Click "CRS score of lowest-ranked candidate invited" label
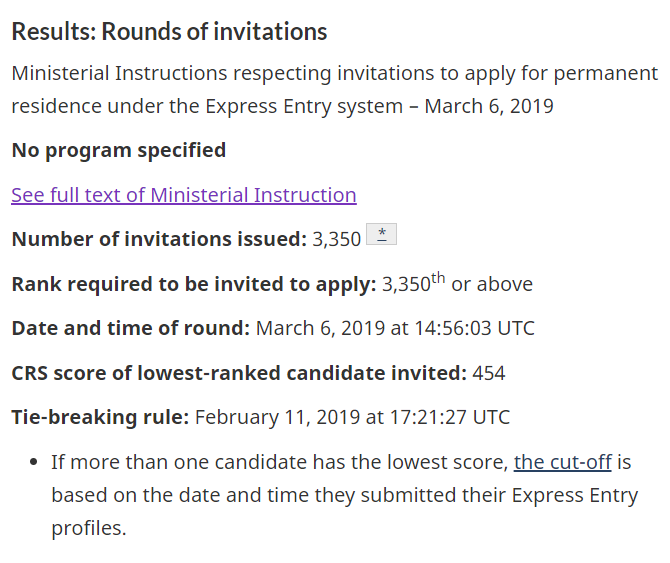This screenshot has width=670, height=563. (x=238, y=373)
